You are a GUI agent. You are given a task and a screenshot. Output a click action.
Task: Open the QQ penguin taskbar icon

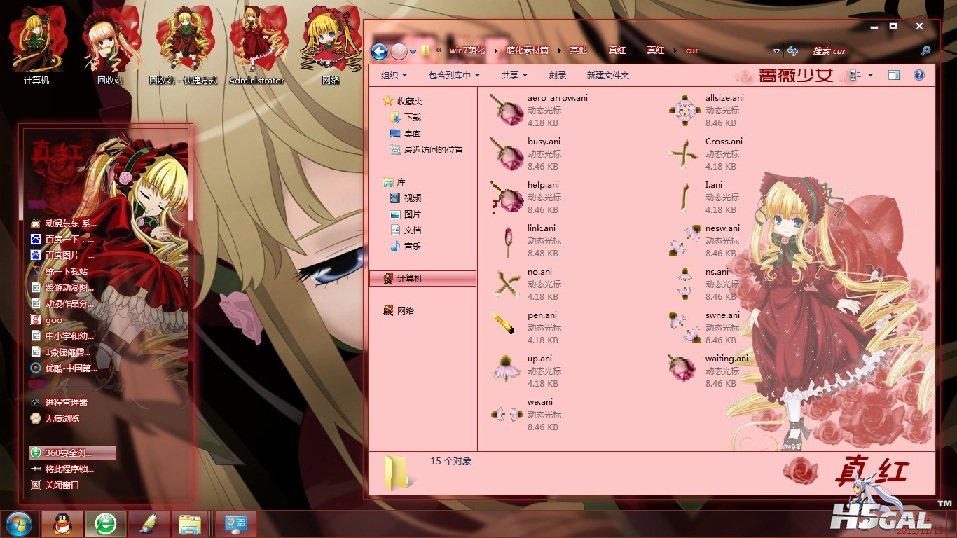tap(62, 524)
